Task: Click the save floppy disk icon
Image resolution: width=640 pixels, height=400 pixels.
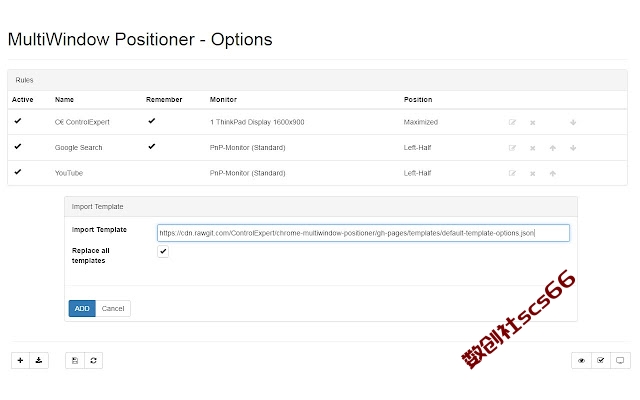Action: [x=75, y=360]
